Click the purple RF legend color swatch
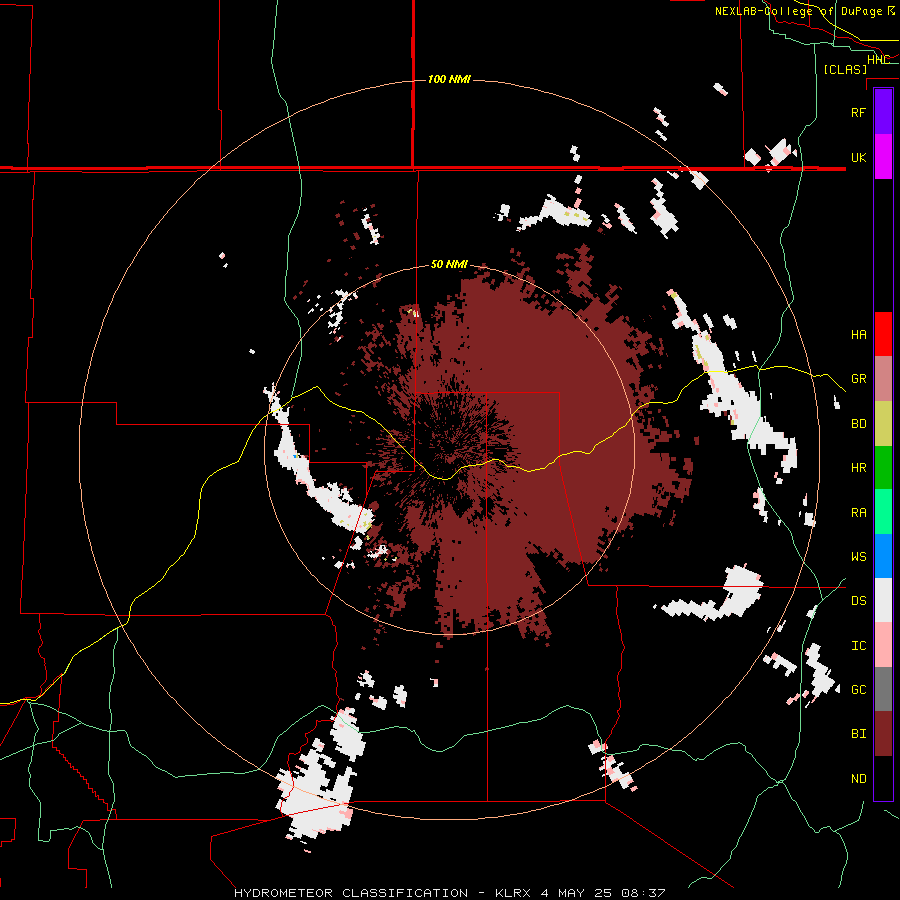The height and width of the screenshot is (900, 900). pyautogui.click(x=883, y=112)
